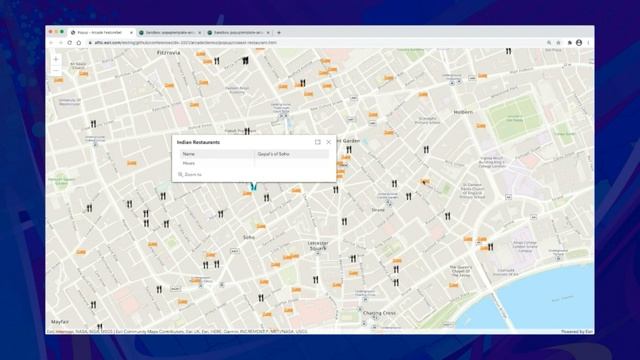640x360 pixels.
Task: Click the Holborn map label
Action: [463, 112]
